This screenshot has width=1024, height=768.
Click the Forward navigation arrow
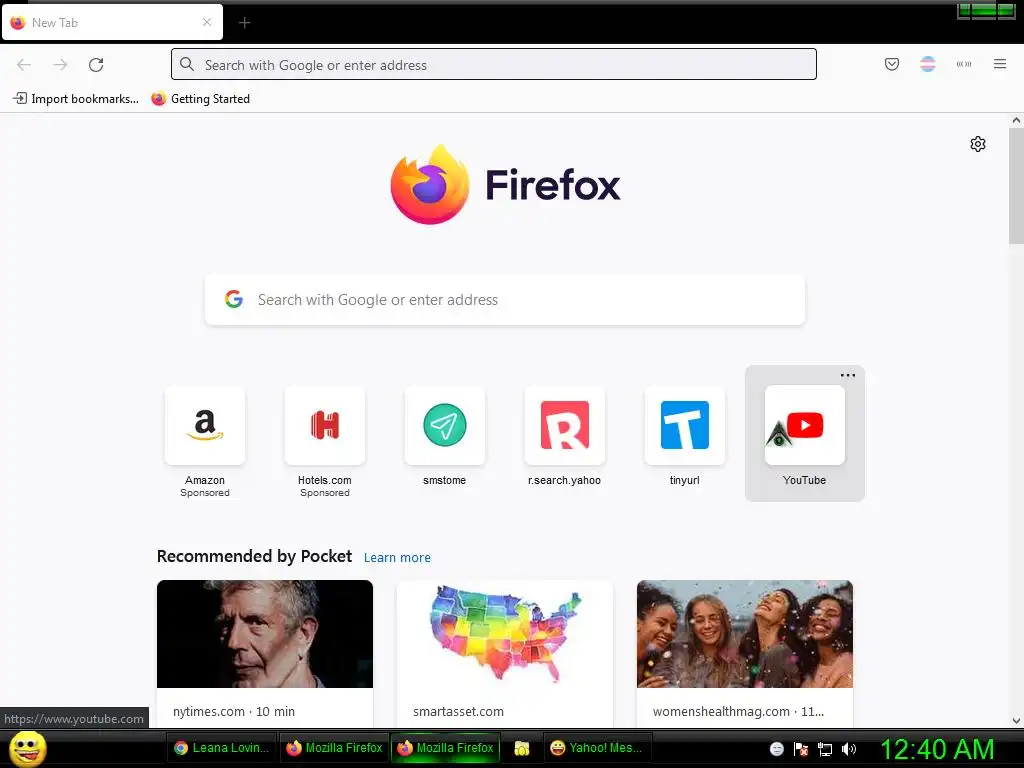60,65
